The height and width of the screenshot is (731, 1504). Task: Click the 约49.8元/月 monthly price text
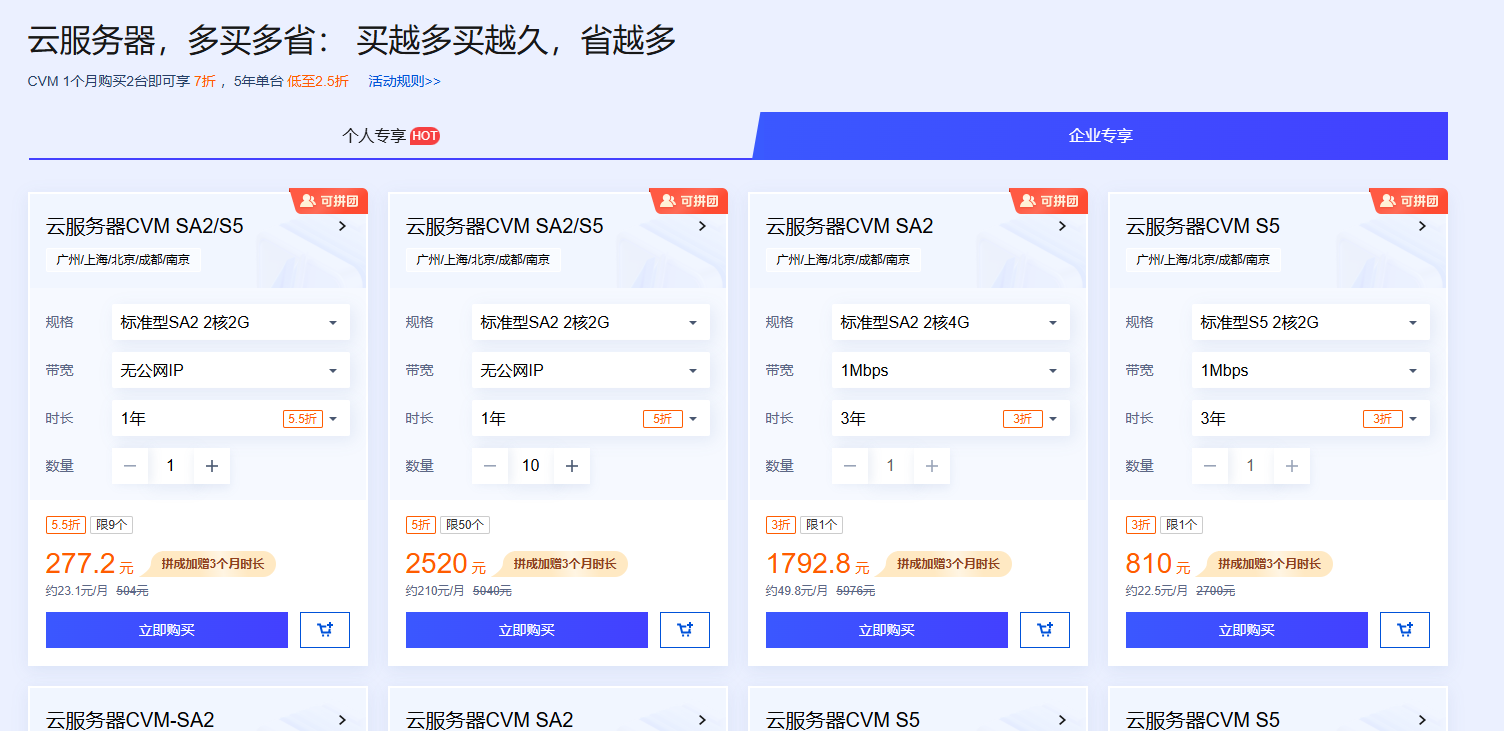(x=797, y=591)
